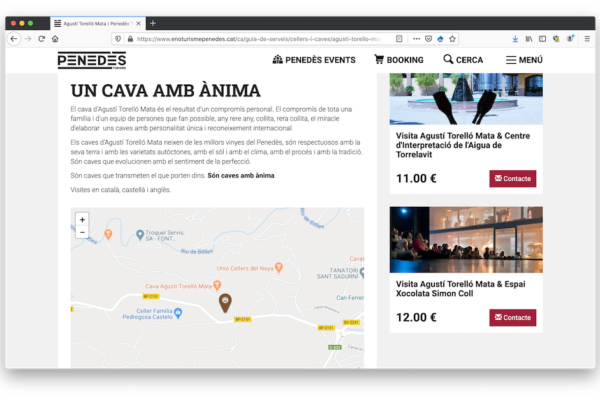Click the browser back arrow

pos(14,38)
